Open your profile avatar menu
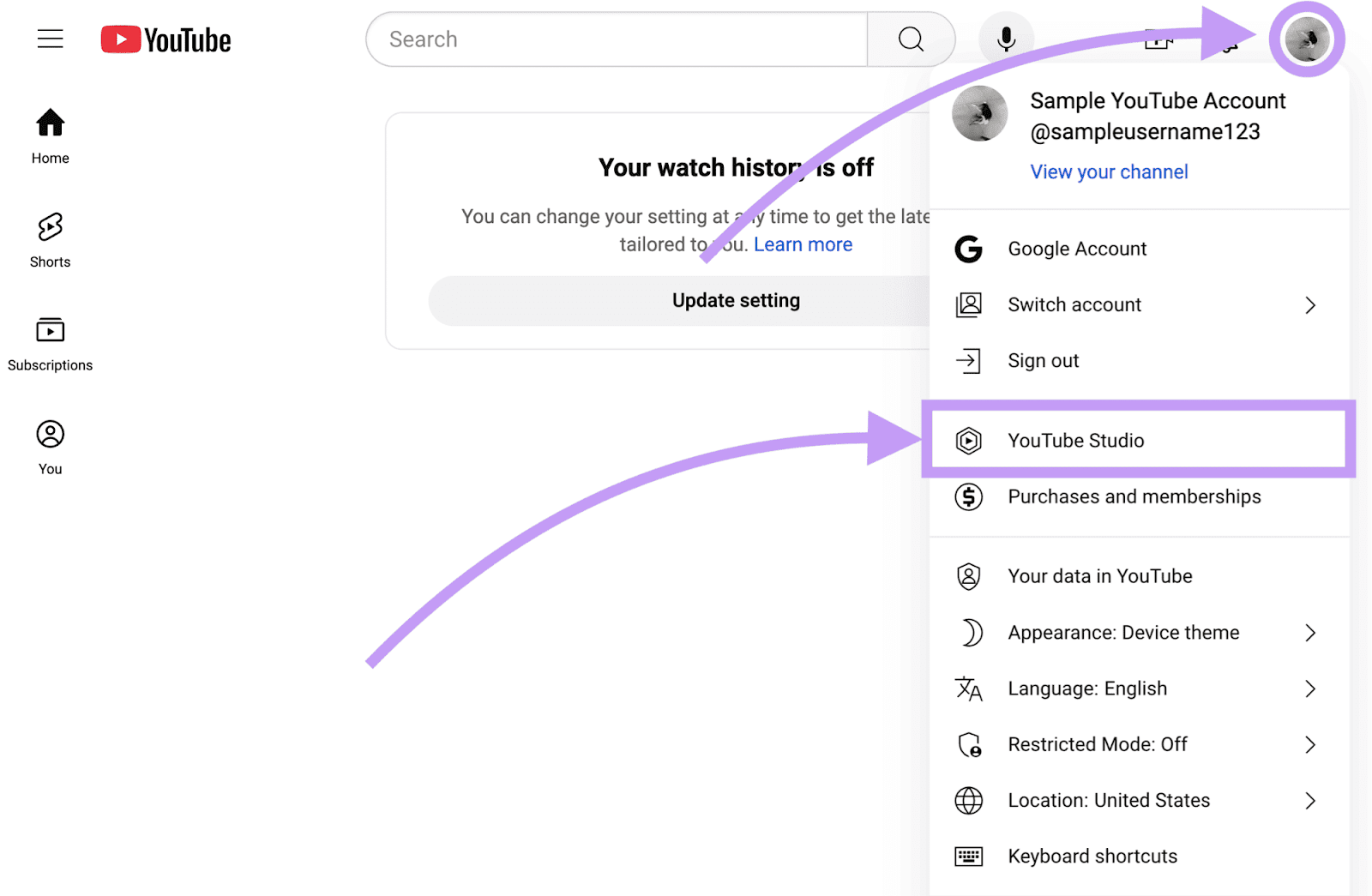Screen dimensions: 1372x896 1307,39
